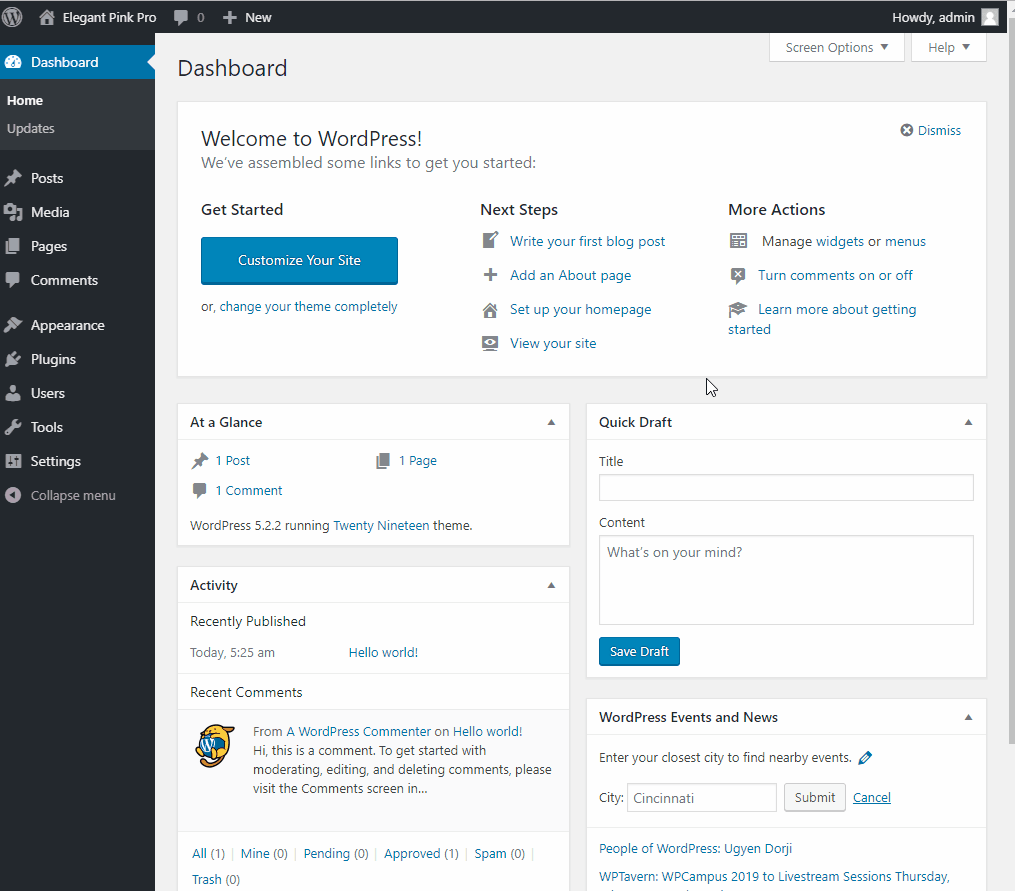This screenshot has height=891, width=1015.
Task: Open the Twenty Nineteen theme link
Action: 381,525
